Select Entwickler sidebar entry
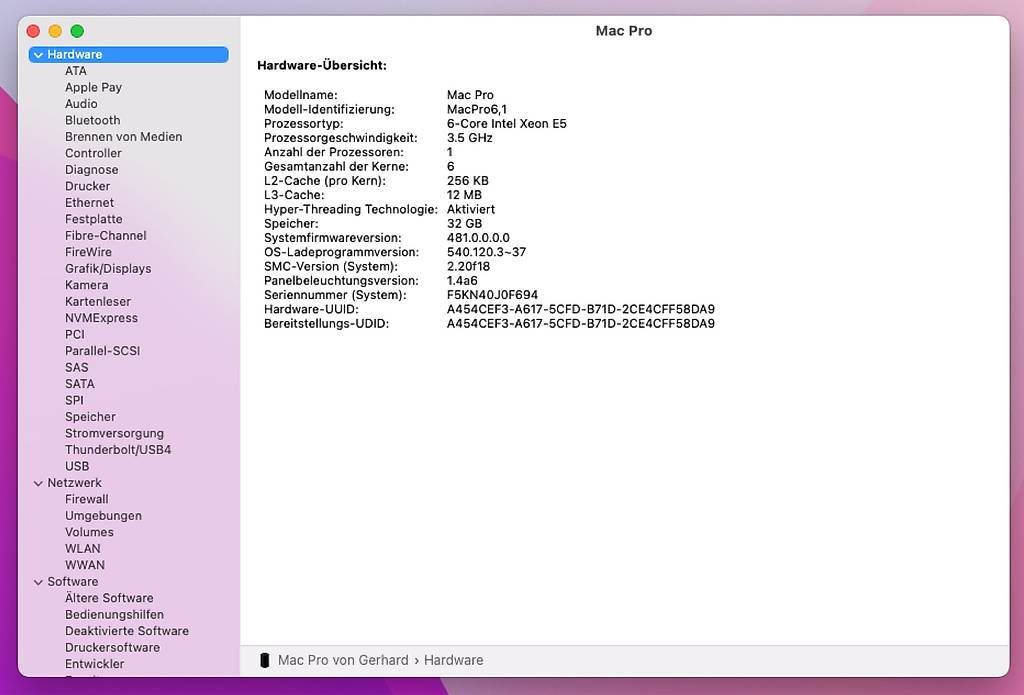This screenshot has width=1024, height=695. tap(95, 664)
